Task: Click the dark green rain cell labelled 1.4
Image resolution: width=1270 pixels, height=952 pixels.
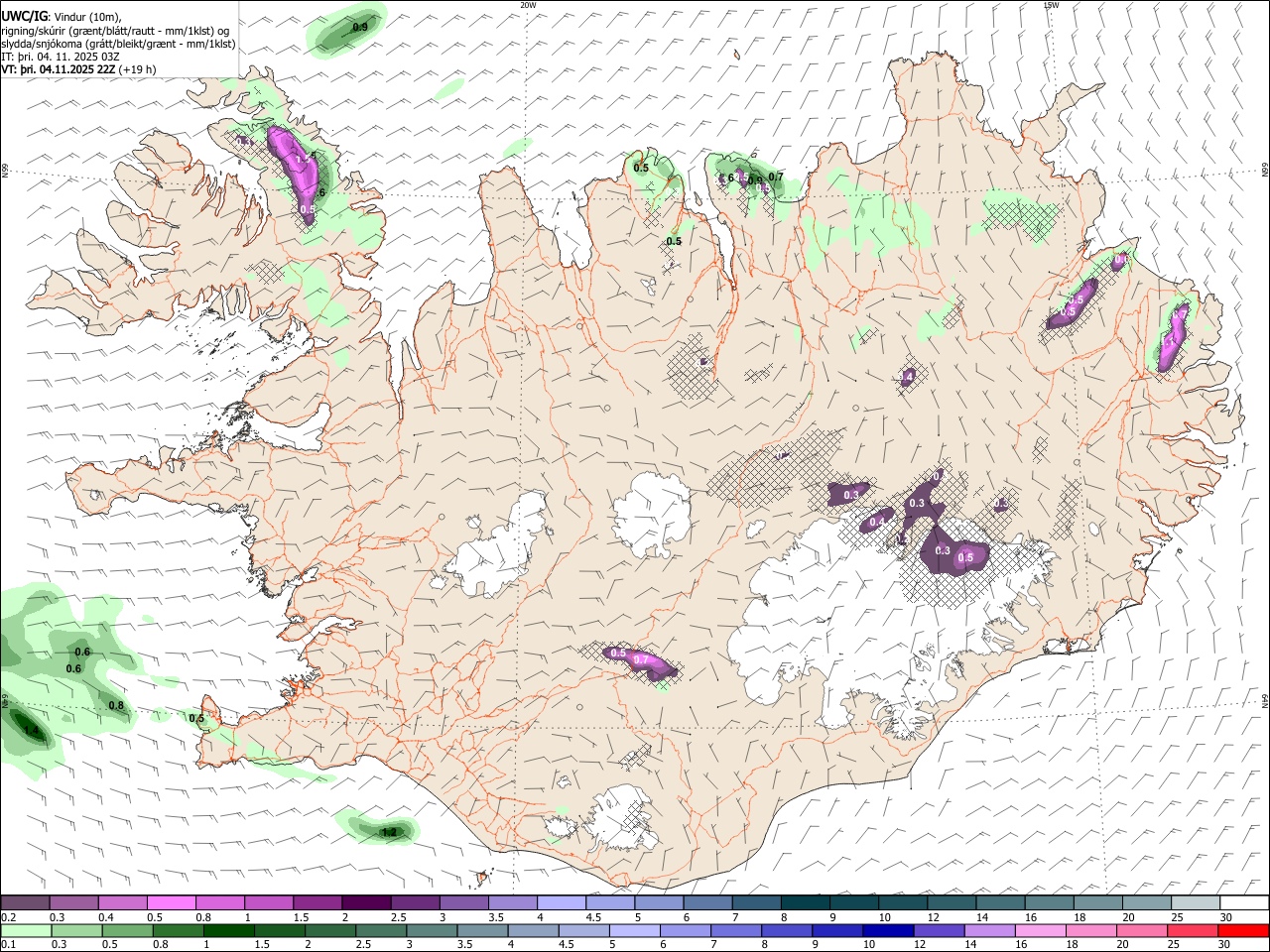Action: (x=31, y=731)
